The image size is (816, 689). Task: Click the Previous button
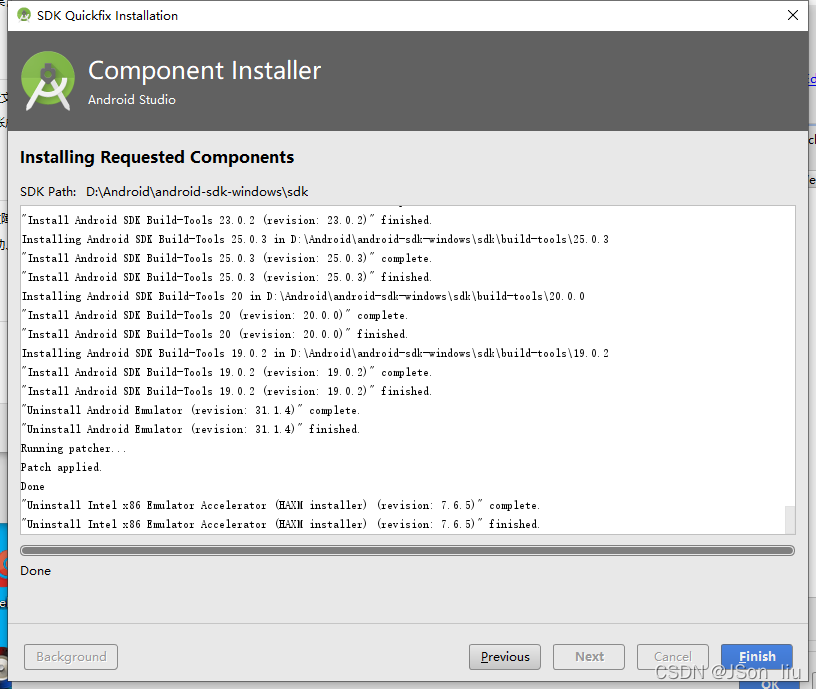(505, 657)
